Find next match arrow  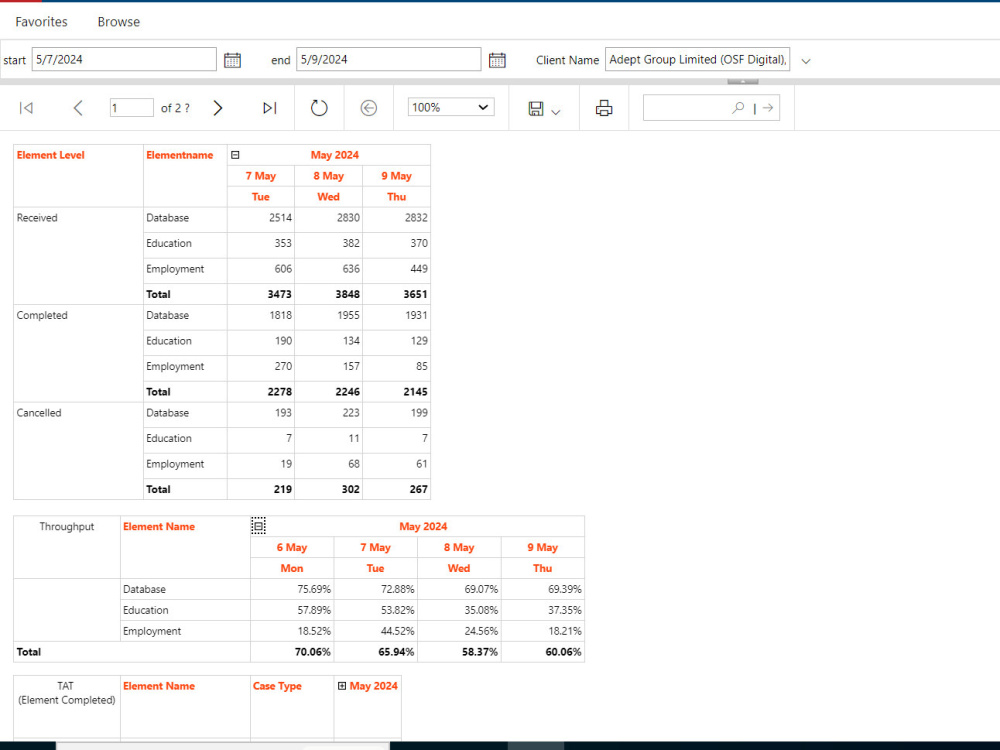tap(768, 108)
